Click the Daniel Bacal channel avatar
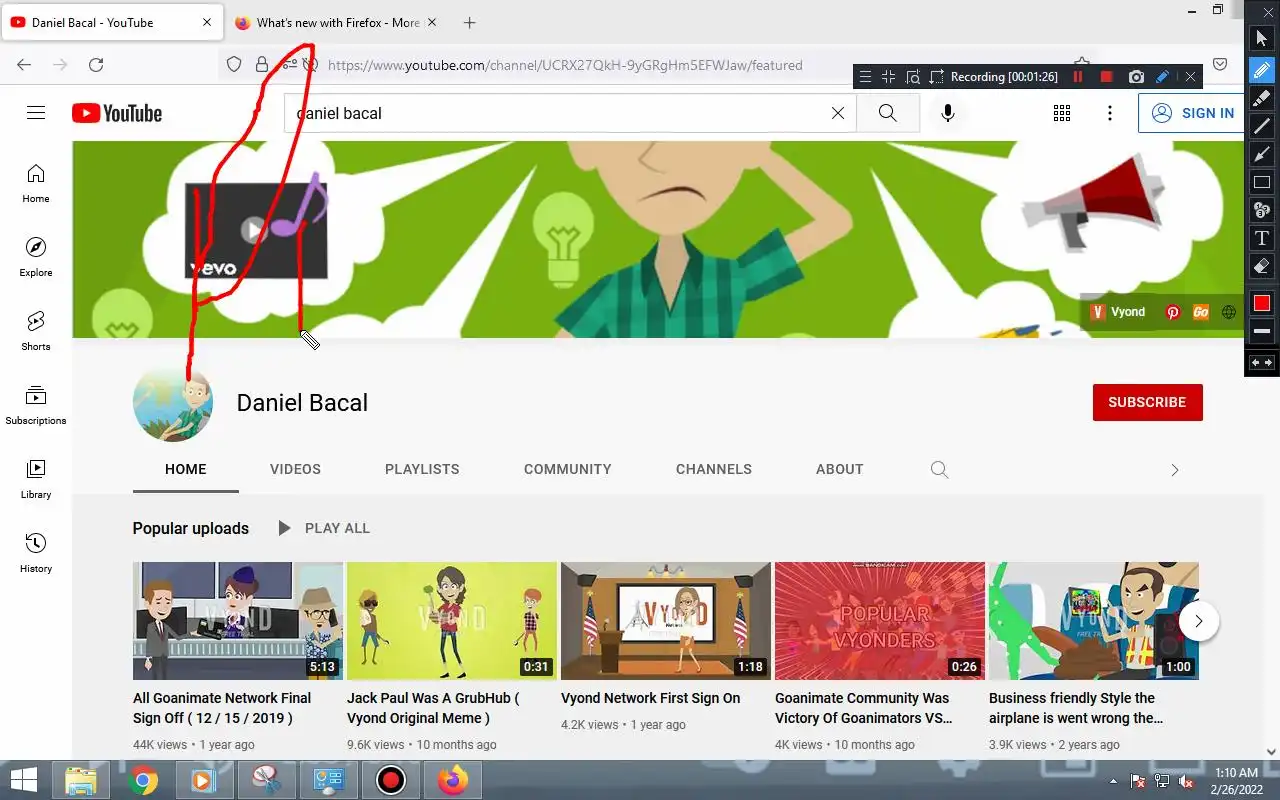 (x=173, y=402)
